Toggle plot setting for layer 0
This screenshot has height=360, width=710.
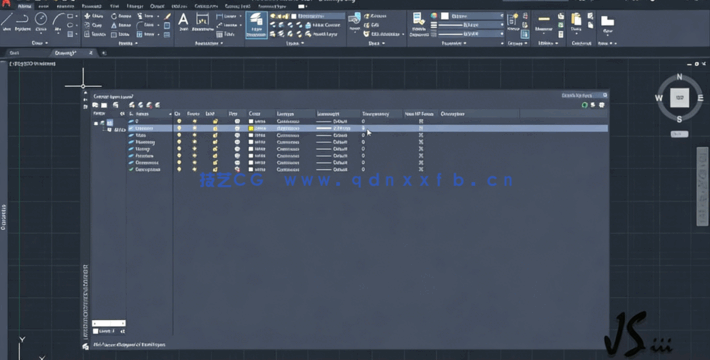[237, 121]
